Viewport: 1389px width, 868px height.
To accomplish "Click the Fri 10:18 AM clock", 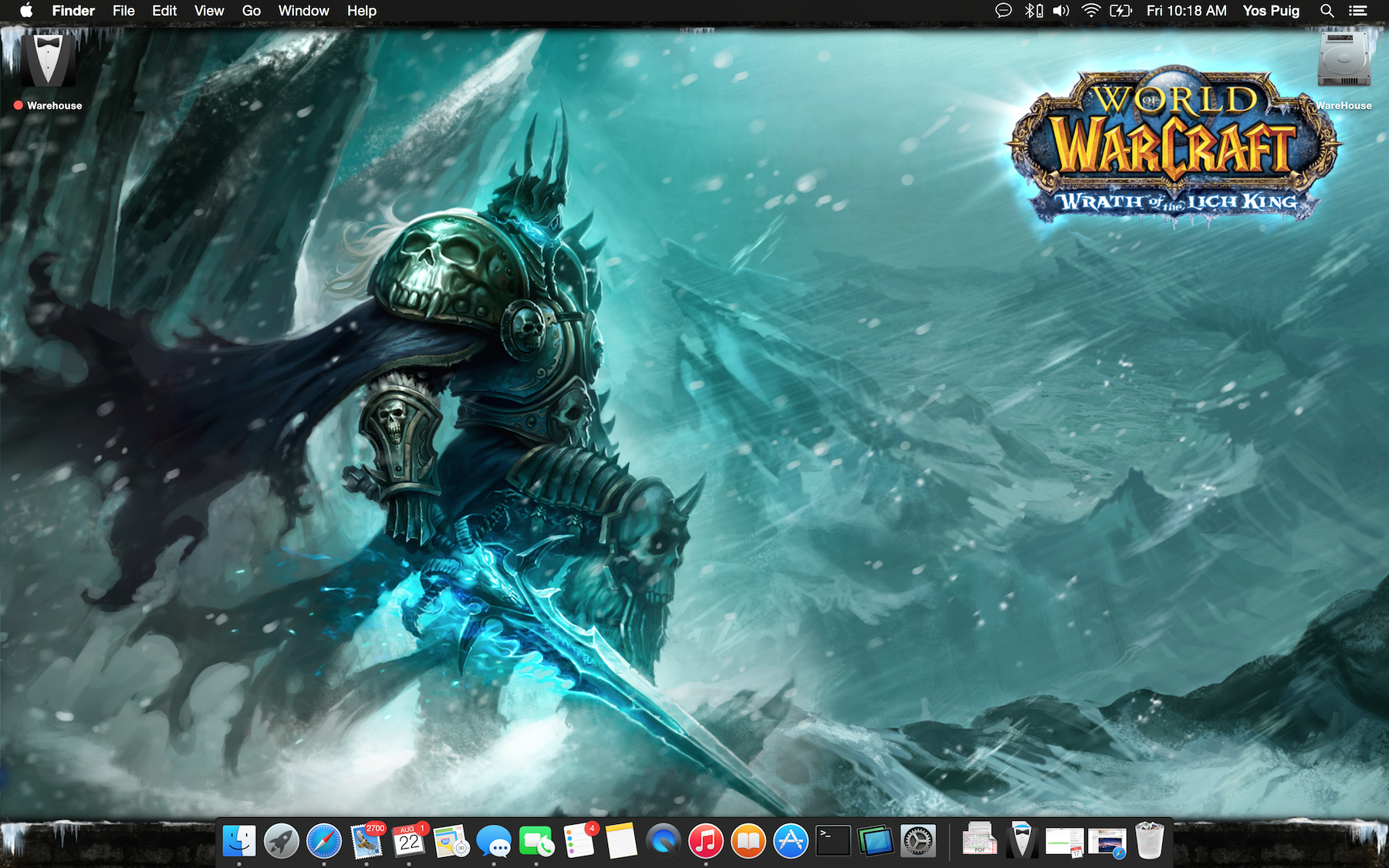I will pos(1187,11).
